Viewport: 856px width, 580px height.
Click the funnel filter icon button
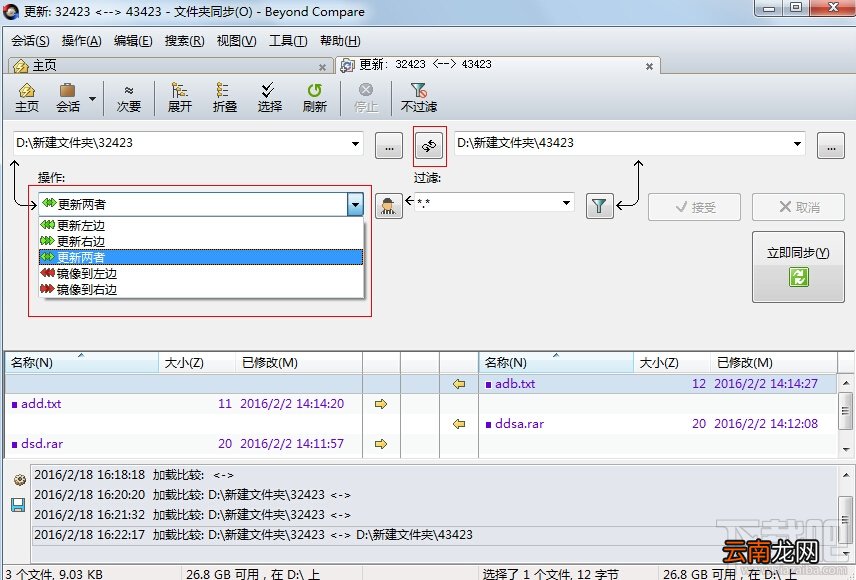pos(599,206)
